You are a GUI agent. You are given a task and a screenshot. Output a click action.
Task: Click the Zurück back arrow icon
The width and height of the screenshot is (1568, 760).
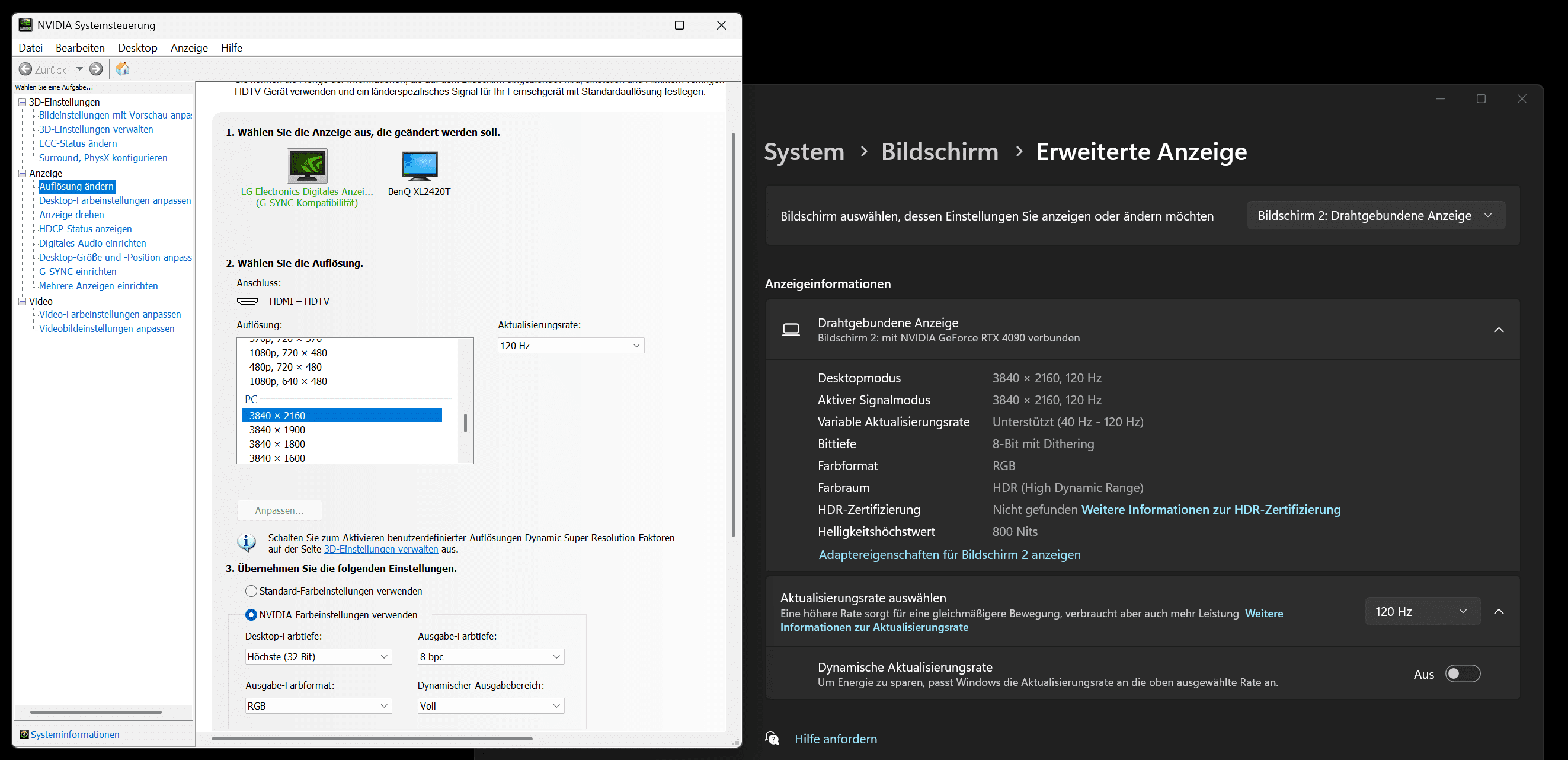tap(25, 69)
